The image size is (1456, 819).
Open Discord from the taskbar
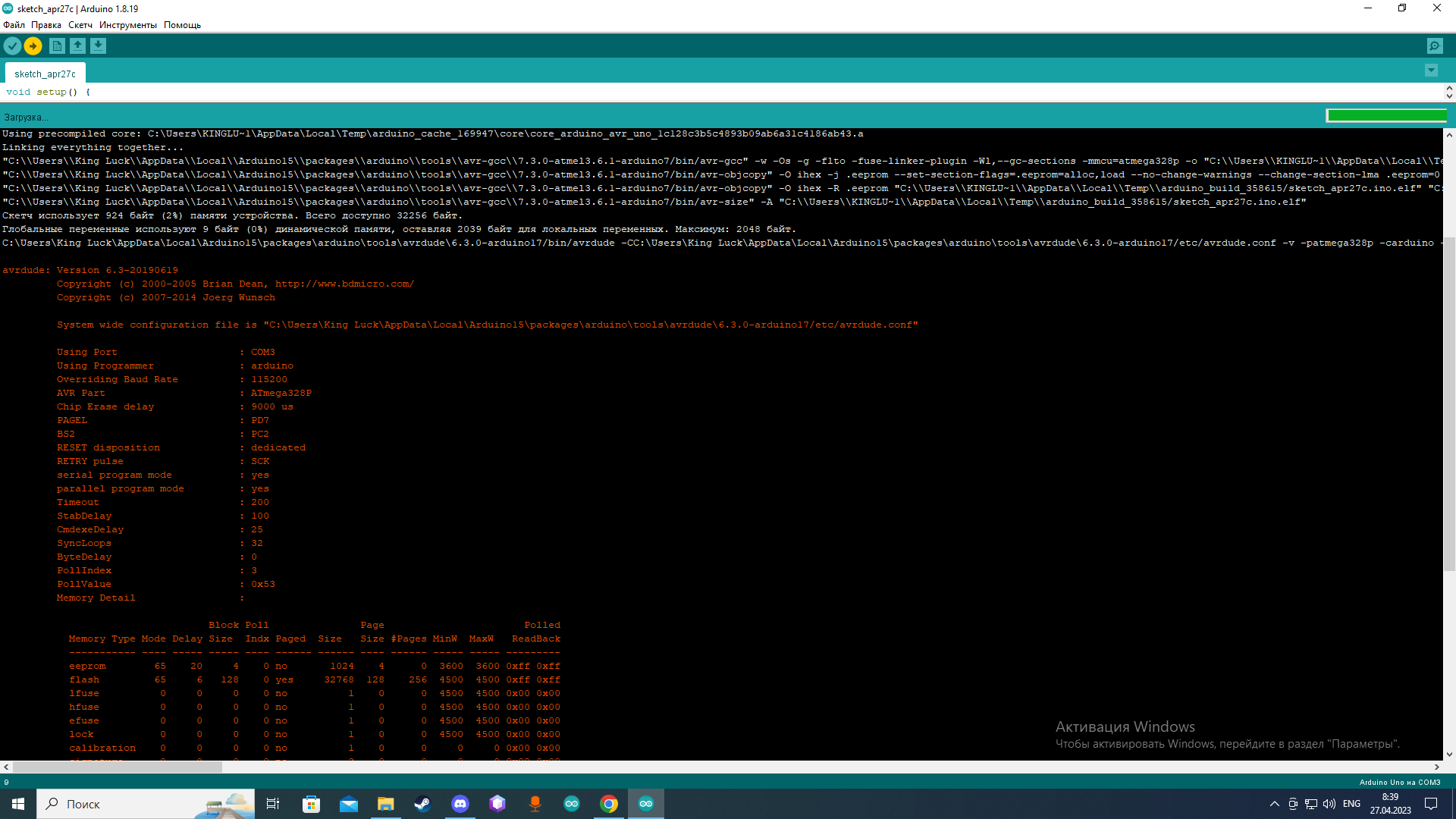point(460,804)
